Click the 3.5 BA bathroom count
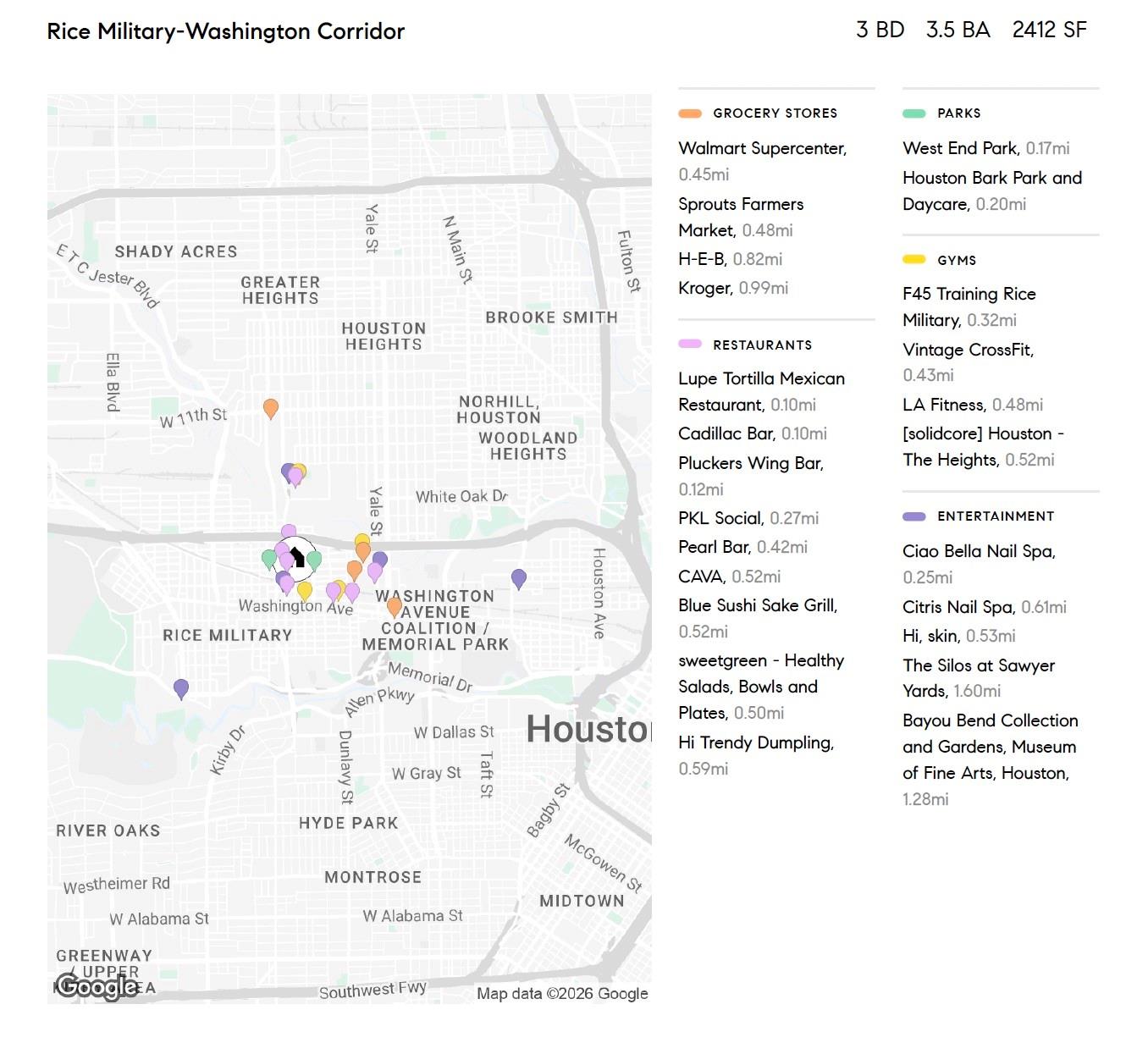 click(958, 30)
